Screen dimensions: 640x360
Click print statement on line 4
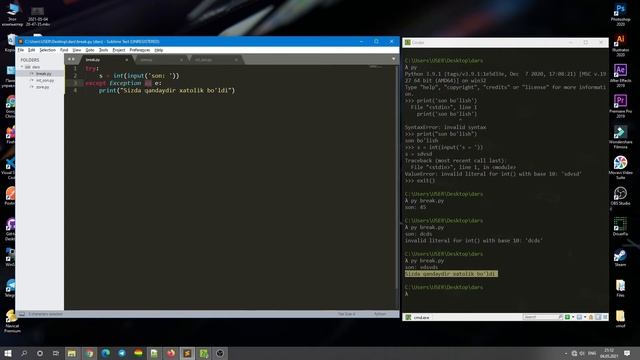pos(167,90)
